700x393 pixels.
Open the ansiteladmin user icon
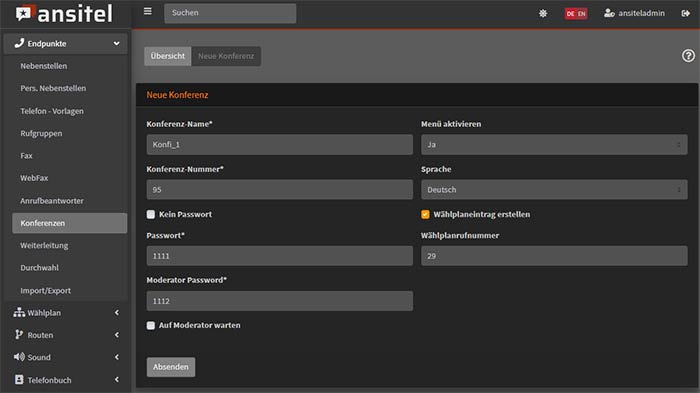click(x=609, y=13)
